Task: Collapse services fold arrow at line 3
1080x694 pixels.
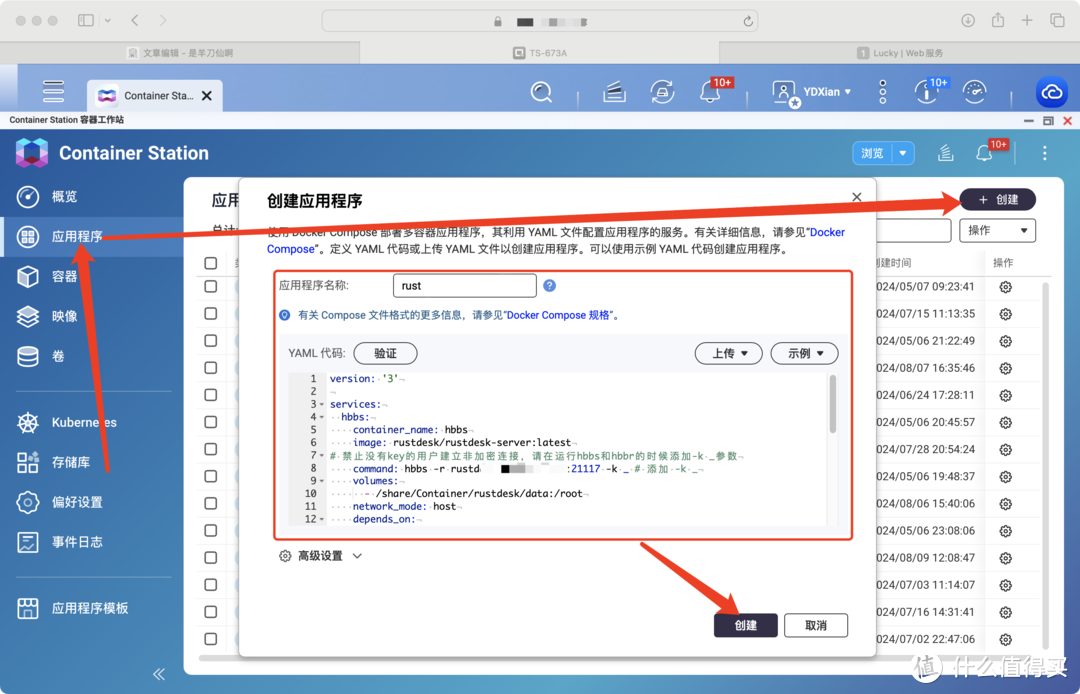Action: [322, 405]
